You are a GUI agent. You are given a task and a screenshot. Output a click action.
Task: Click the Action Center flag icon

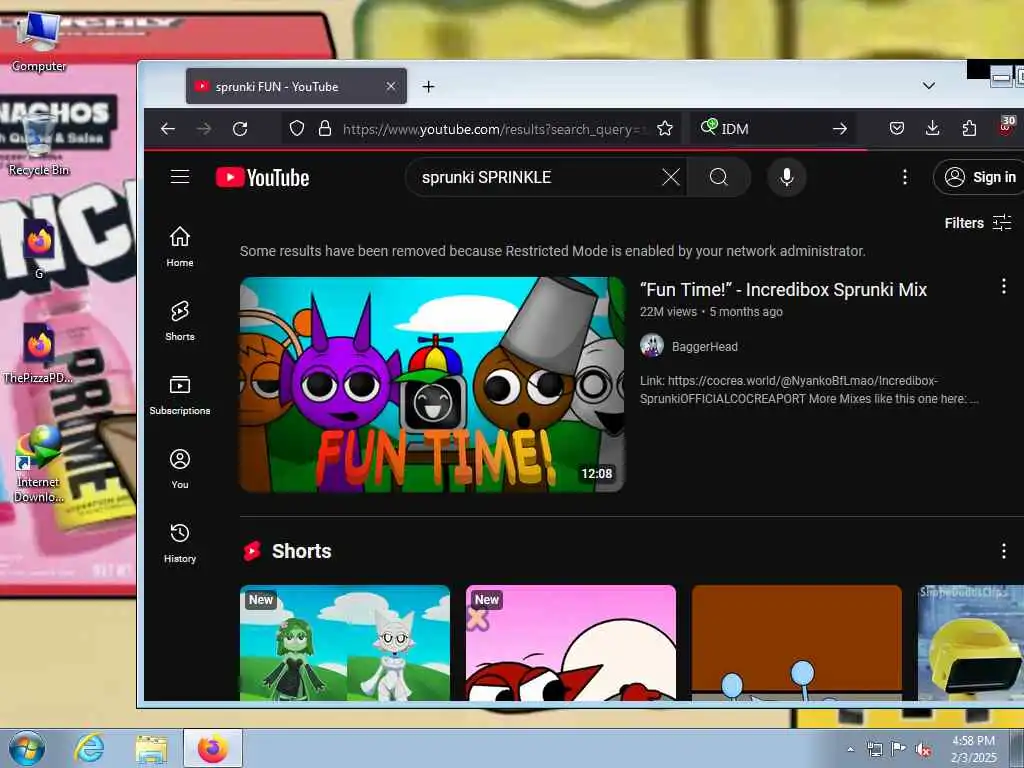898,749
